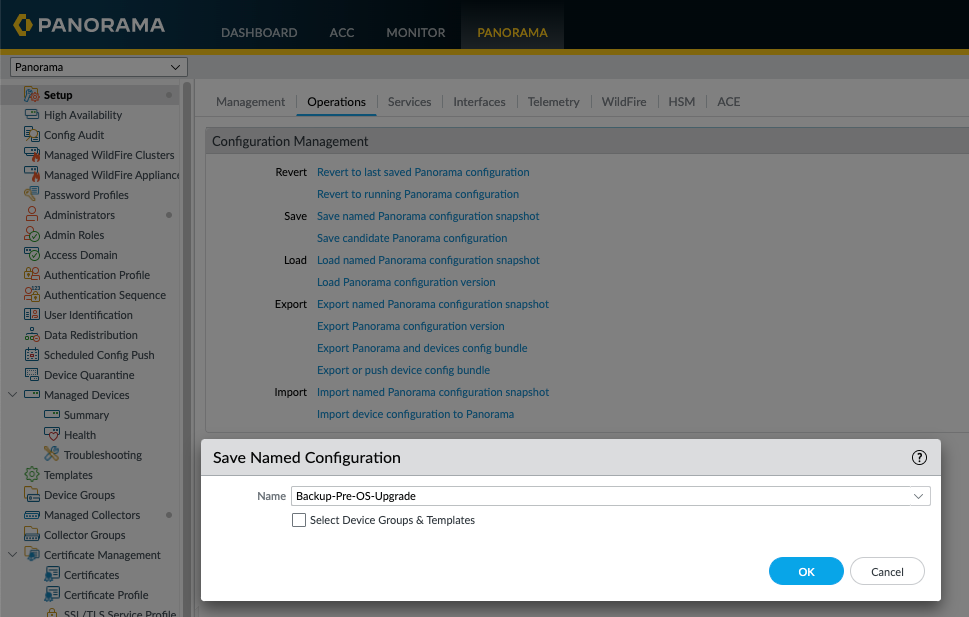969x617 pixels.
Task: Open the Panorama context dropdown
Action: (x=99, y=67)
